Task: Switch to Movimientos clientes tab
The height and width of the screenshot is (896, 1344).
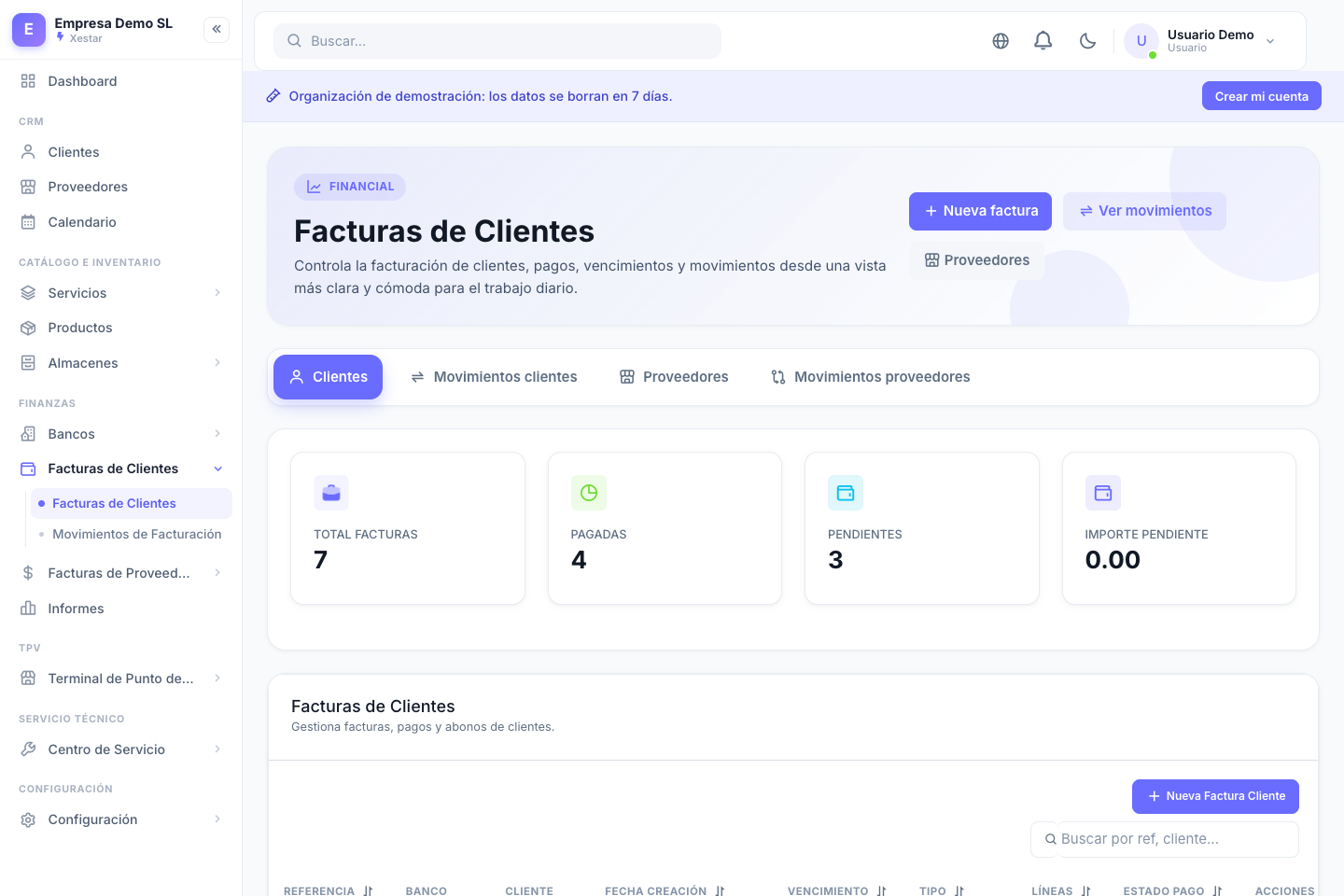Action: pos(494,377)
